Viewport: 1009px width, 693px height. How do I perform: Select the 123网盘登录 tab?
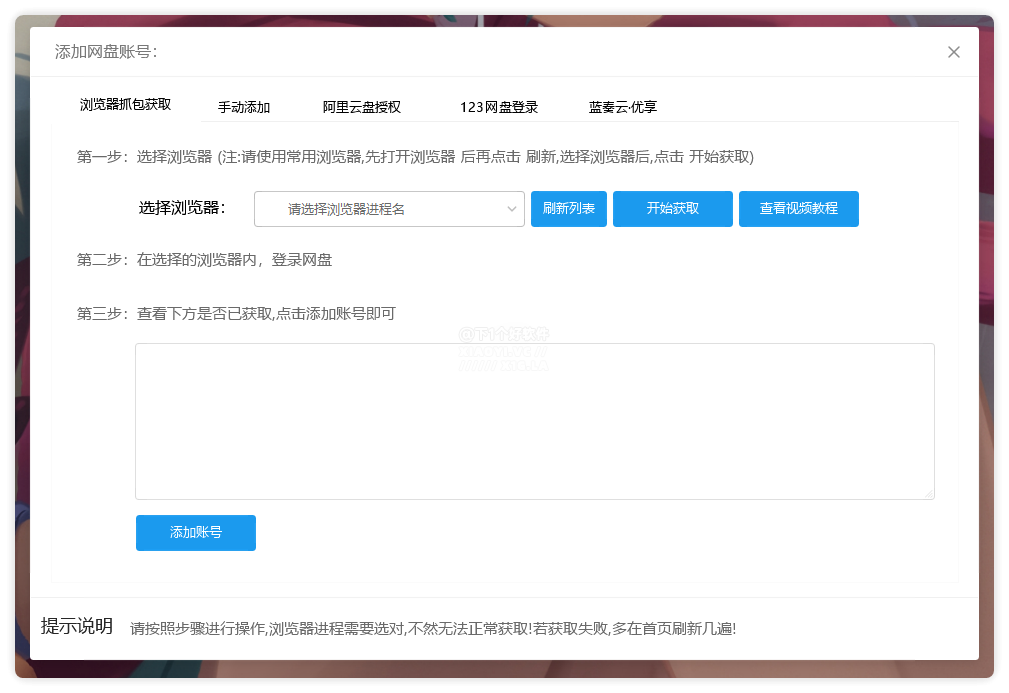coord(498,106)
